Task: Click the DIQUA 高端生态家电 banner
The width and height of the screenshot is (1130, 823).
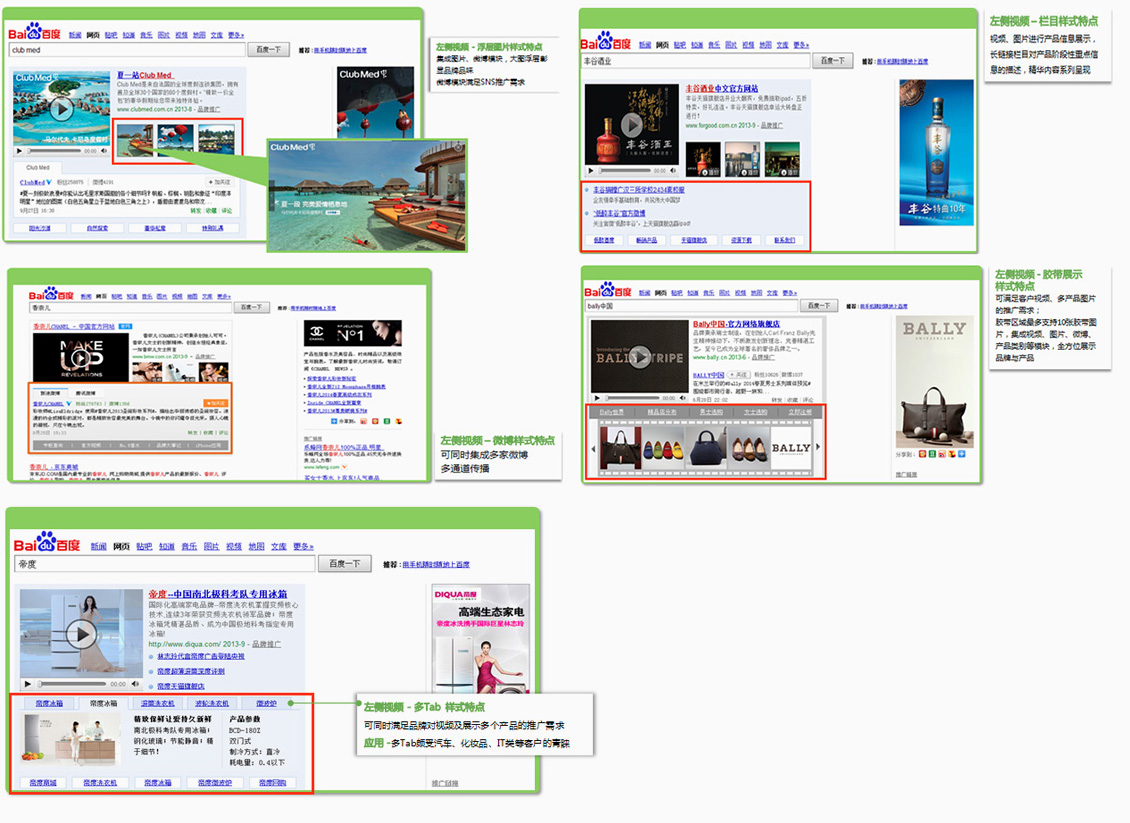Action: (481, 639)
